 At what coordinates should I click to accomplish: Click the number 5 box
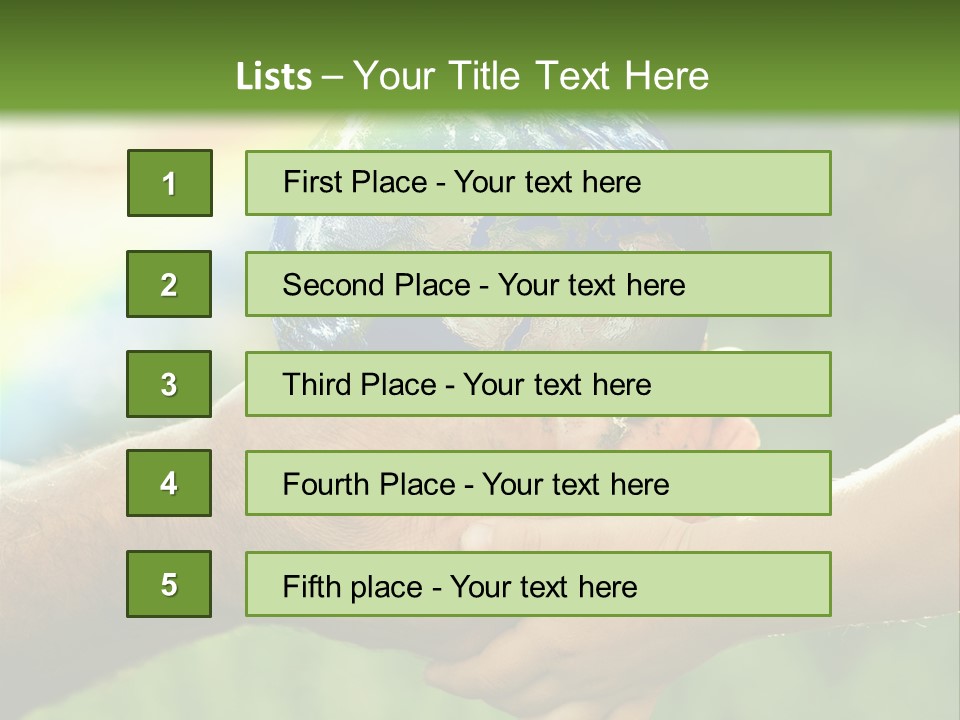[169, 584]
